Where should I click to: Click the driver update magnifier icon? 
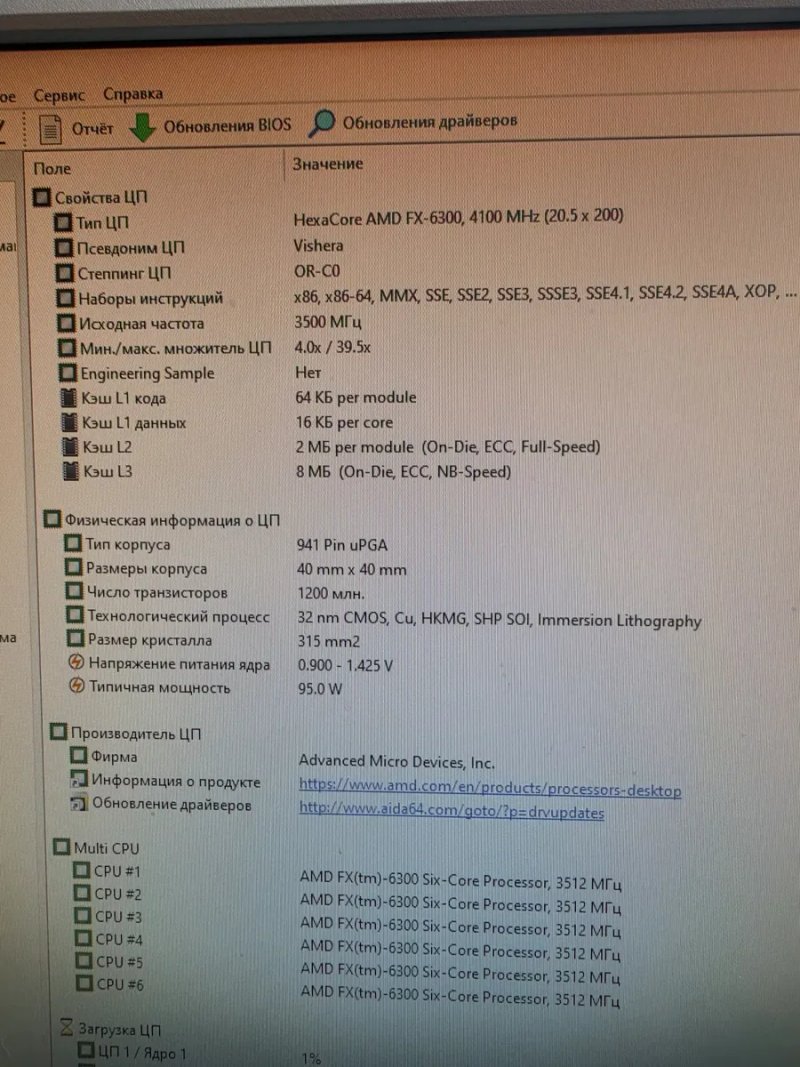tap(322, 123)
